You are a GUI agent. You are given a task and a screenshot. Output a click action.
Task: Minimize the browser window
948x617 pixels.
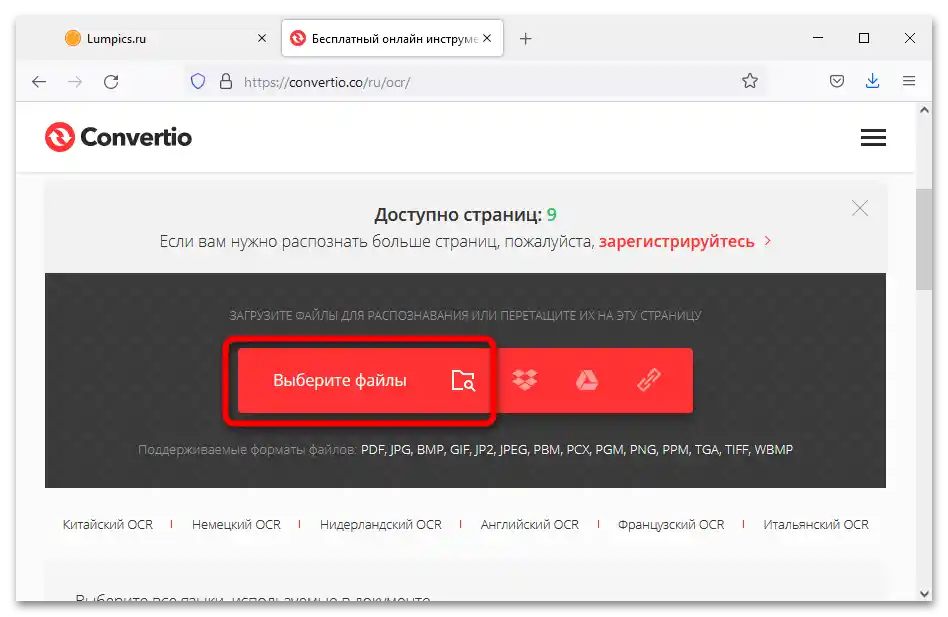[x=818, y=38]
